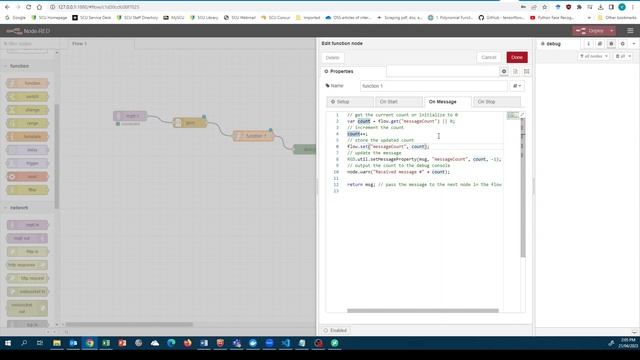Open Chrome from the taskbar

[90, 343]
